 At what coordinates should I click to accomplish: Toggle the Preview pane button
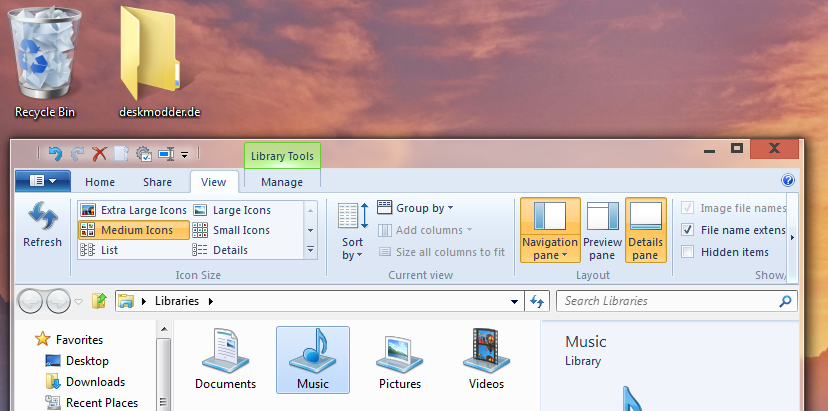click(603, 230)
